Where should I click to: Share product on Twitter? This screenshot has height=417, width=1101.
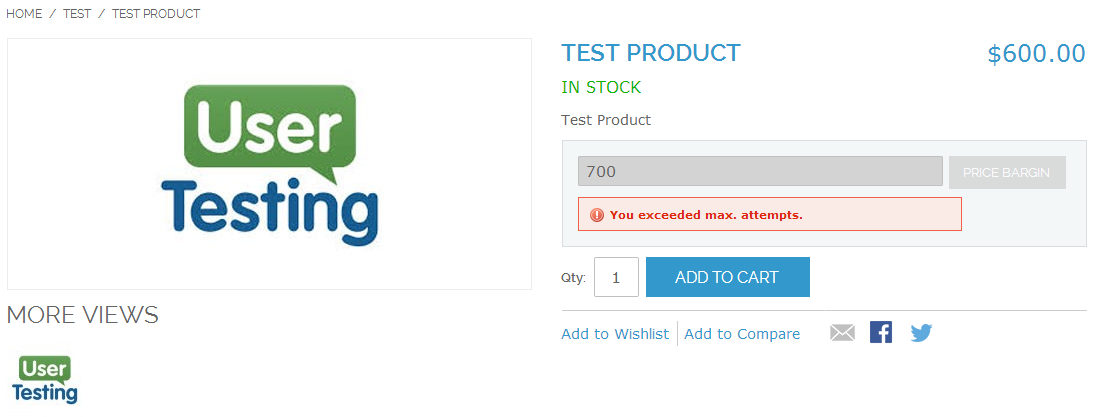(921, 333)
